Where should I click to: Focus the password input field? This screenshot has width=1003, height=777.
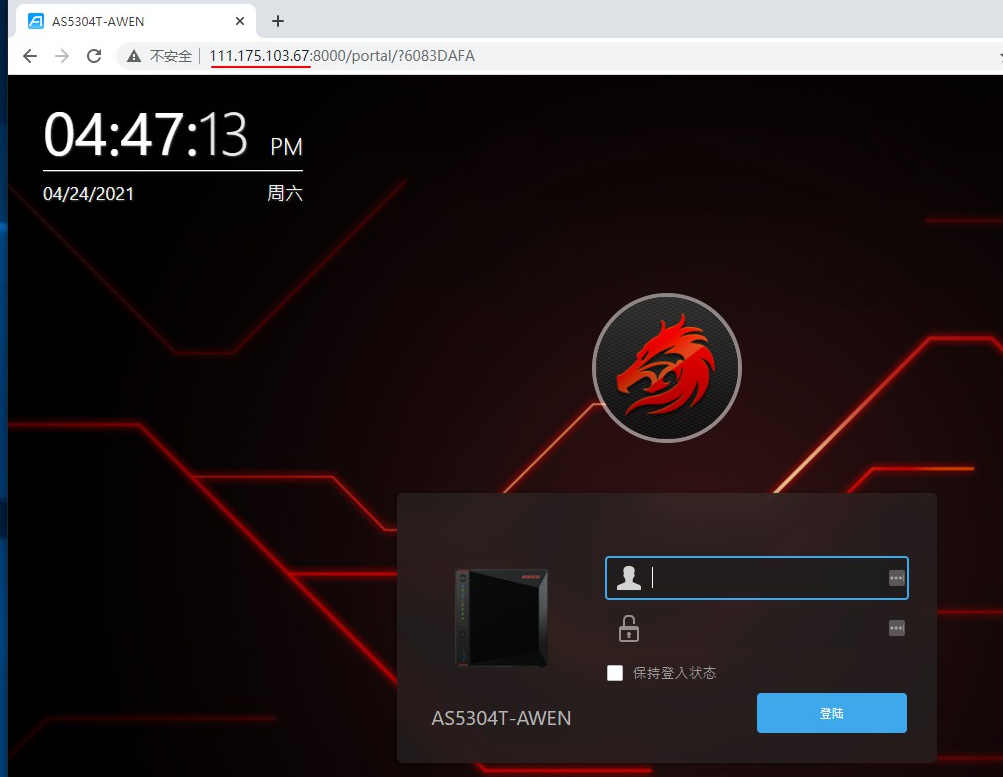[760, 628]
